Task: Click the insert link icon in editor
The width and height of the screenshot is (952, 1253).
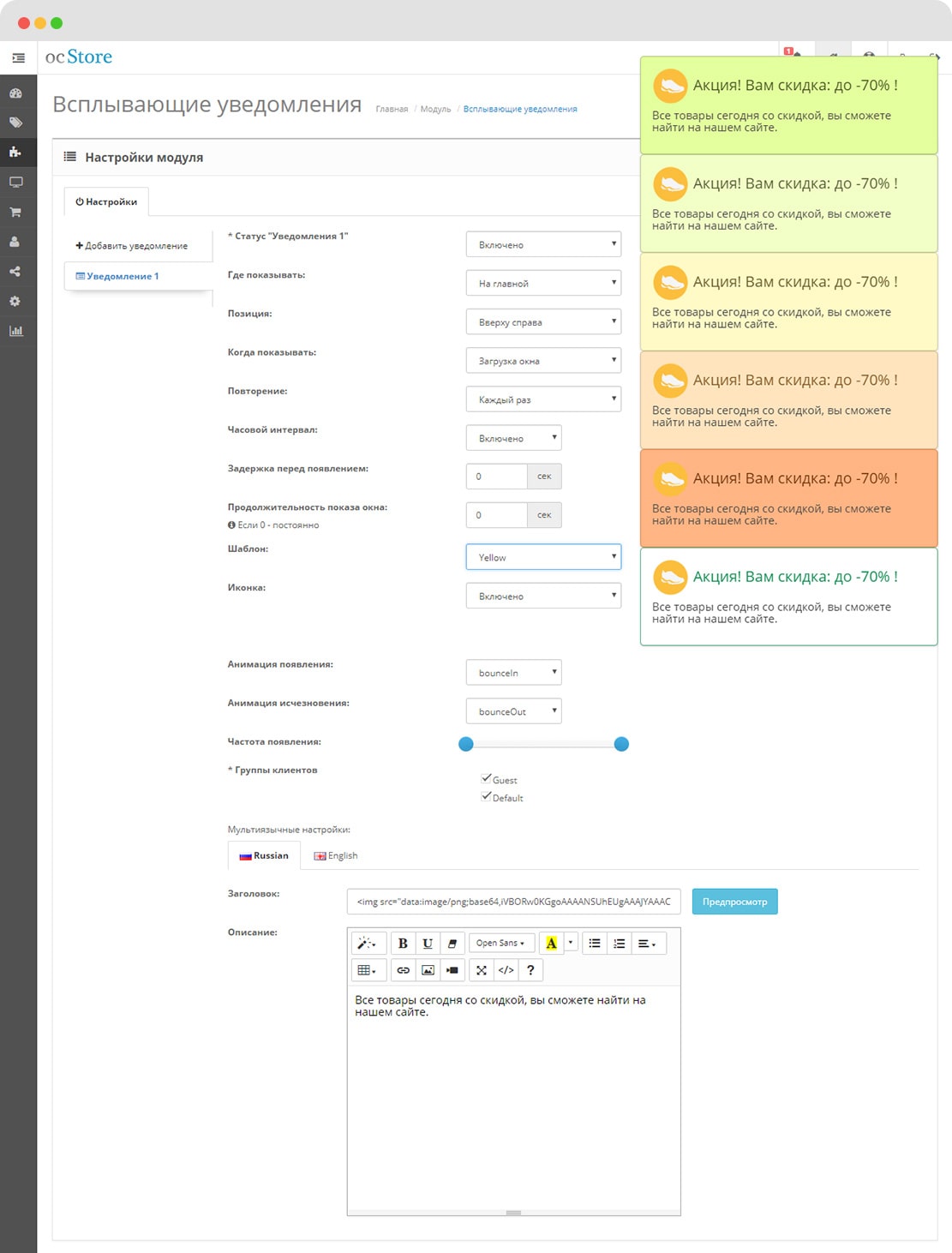Action: pos(403,970)
